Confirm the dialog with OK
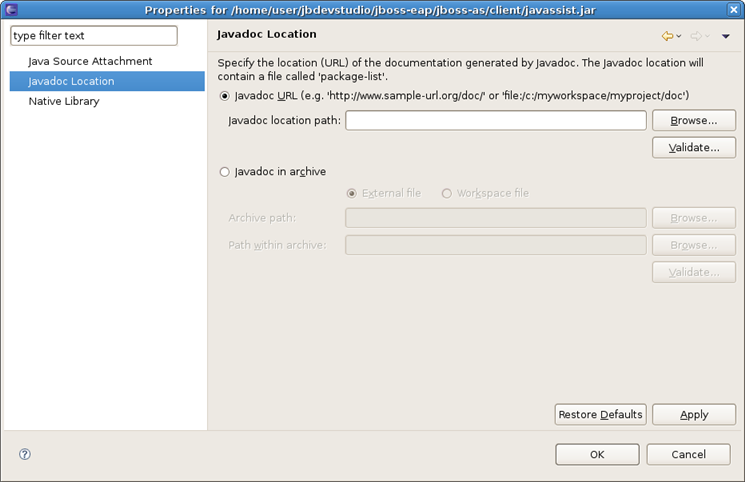 pos(597,454)
